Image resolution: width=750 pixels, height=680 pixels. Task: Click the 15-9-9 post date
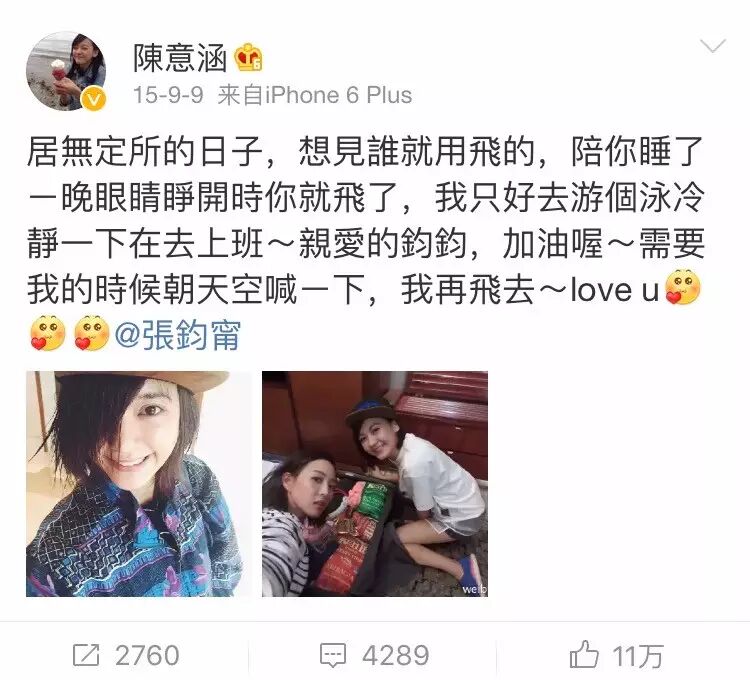pyautogui.click(x=168, y=95)
